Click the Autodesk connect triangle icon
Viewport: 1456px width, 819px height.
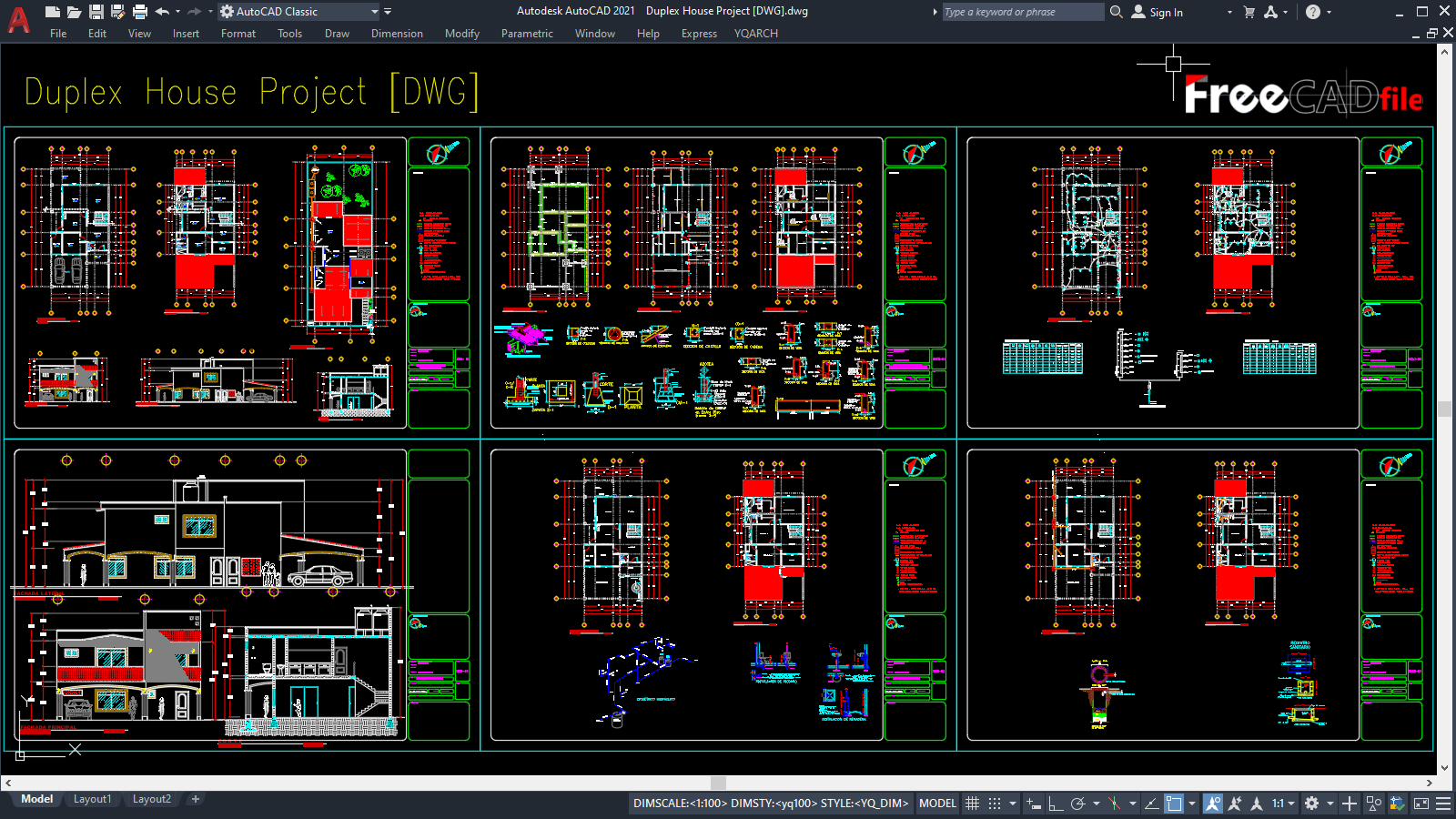(x=1270, y=12)
